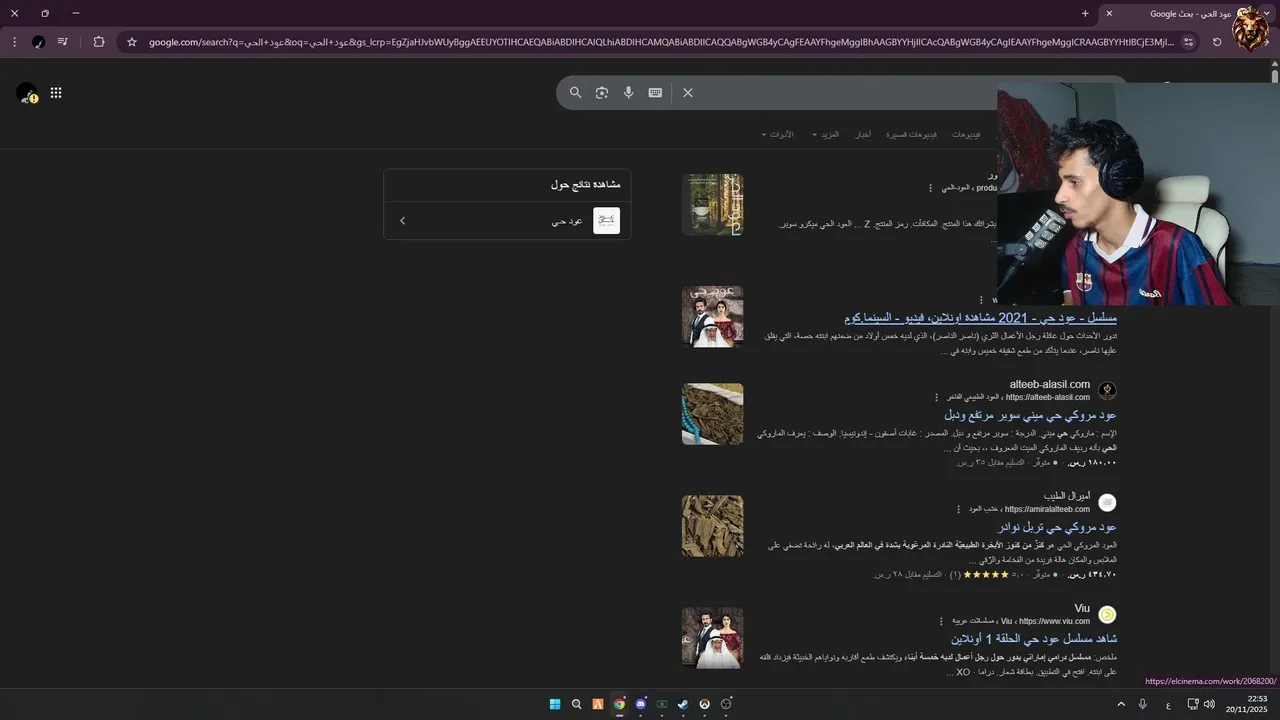Expand the المزيد filter dropdown

pos(826,134)
